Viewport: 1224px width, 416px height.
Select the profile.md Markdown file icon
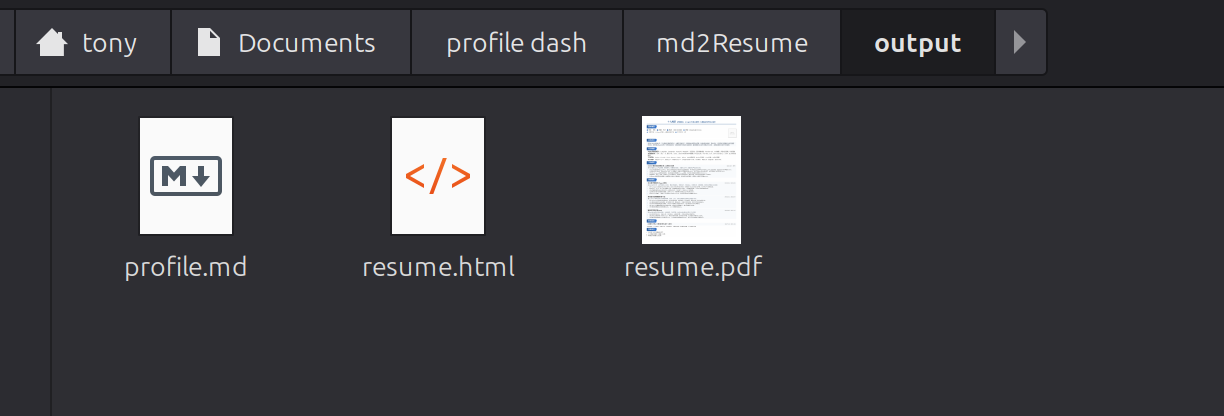click(x=186, y=176)
